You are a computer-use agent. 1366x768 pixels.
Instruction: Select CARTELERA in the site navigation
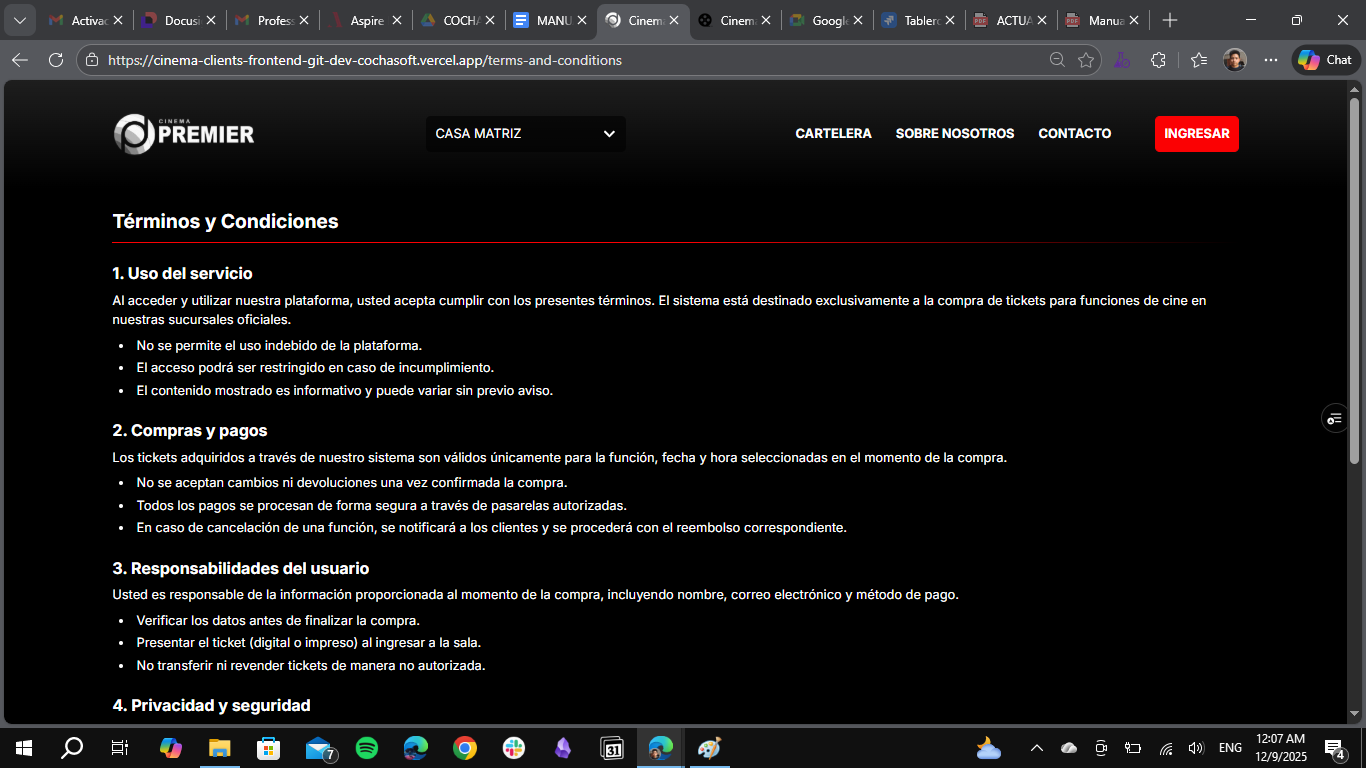pos(833,133)
